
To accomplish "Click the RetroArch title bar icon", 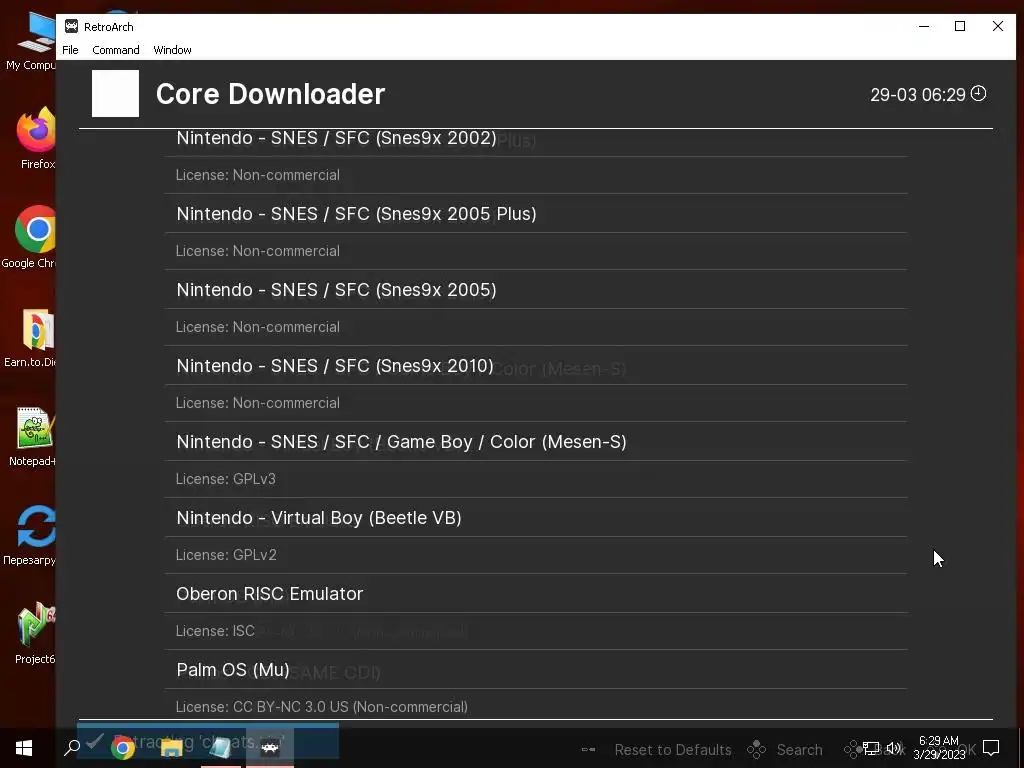I will tap(71, 26).
